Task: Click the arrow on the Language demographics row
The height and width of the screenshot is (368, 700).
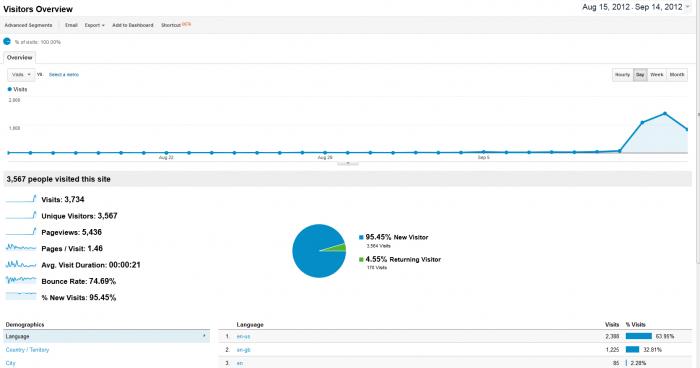Action: 204,336
